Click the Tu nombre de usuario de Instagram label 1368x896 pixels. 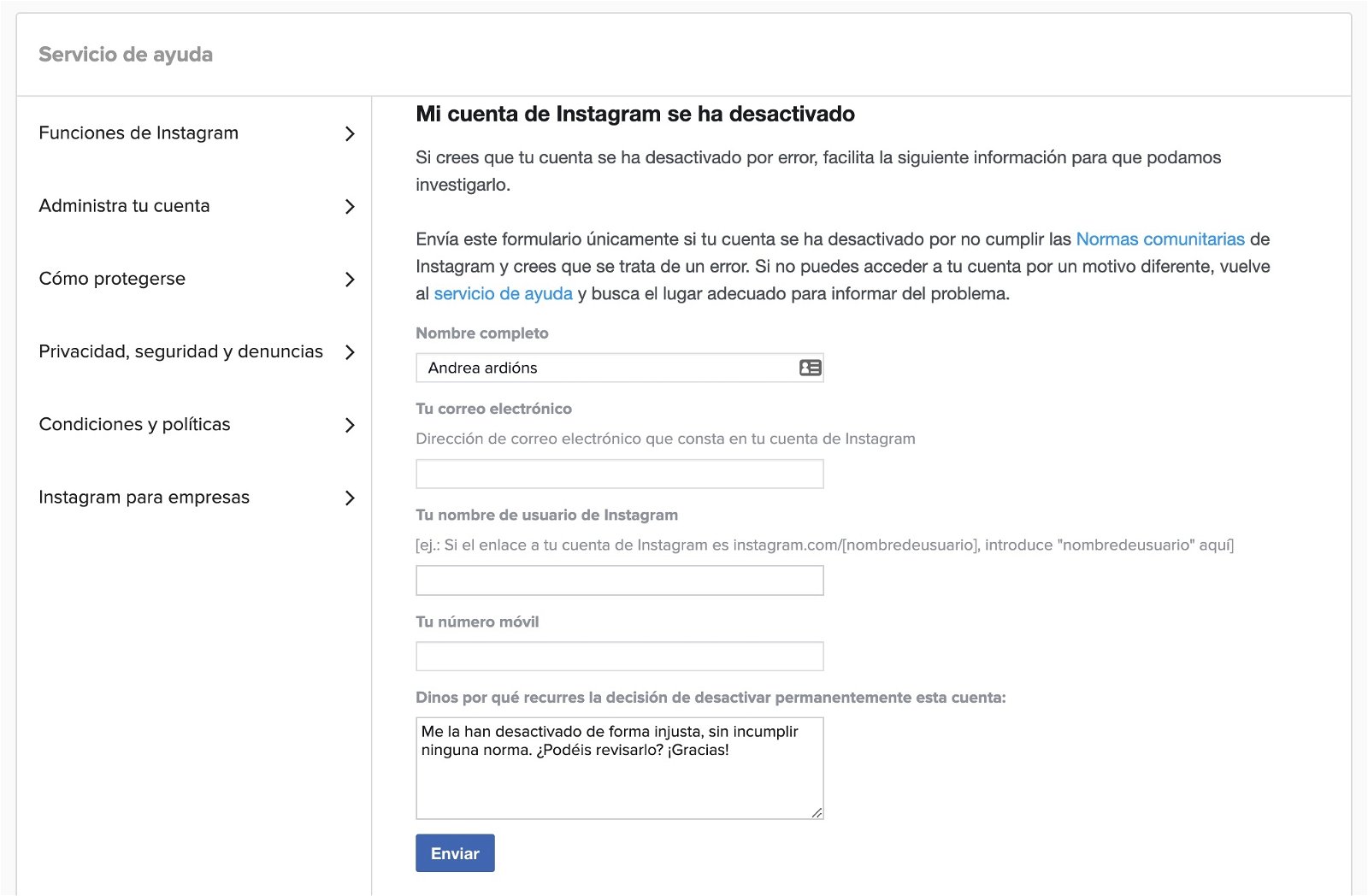pyautogui.click(x=546, y=515)
